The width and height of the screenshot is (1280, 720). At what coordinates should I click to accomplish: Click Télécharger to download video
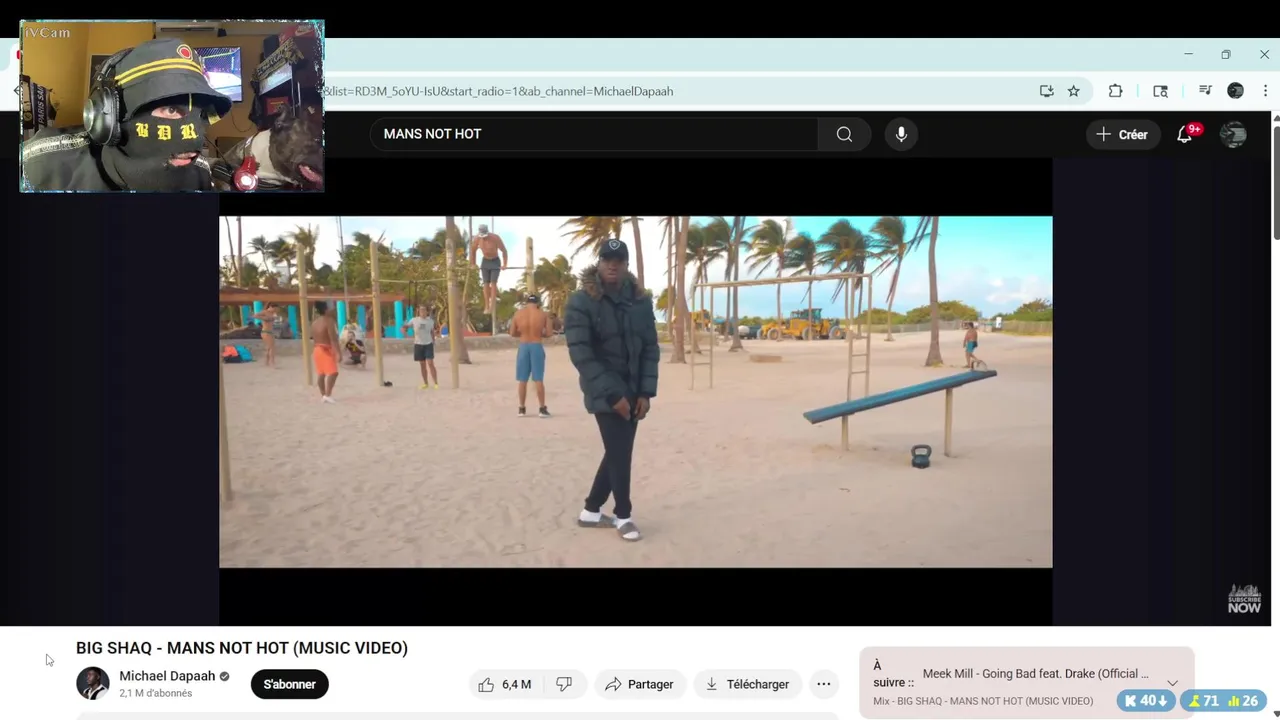click(748, 684)
